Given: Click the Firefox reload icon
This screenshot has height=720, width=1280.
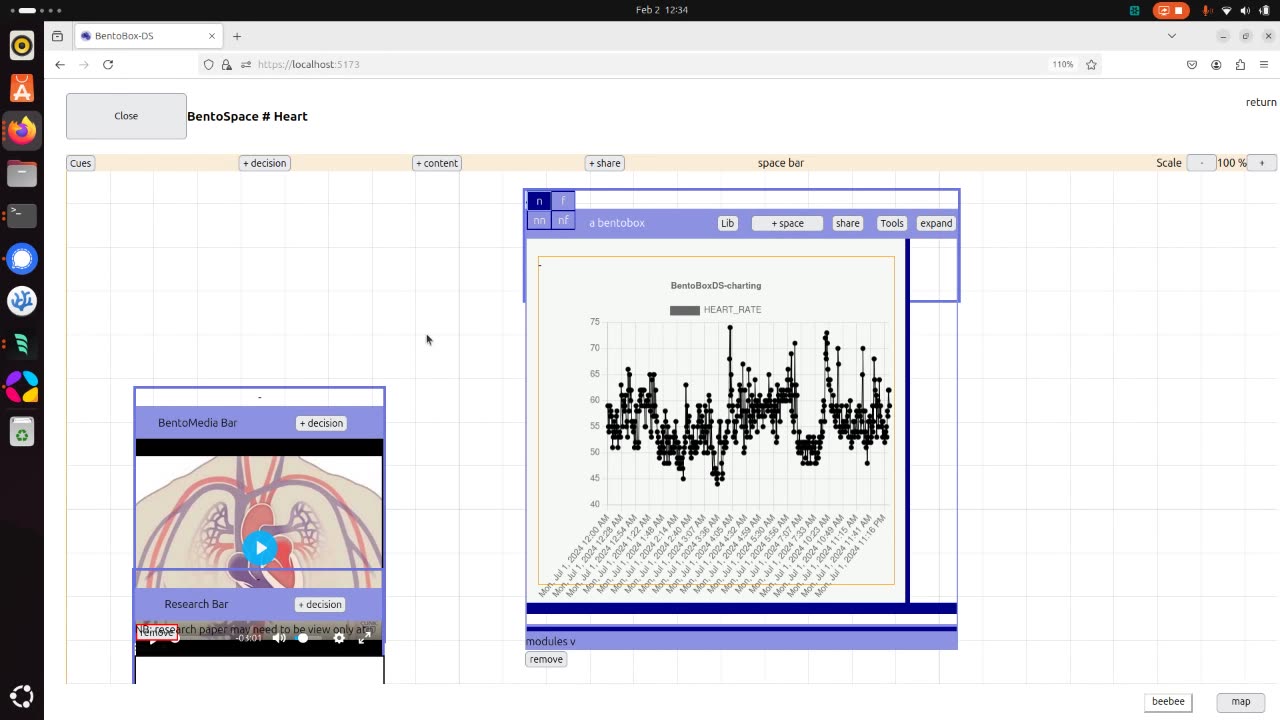Looking at the screenshot, I should click(x=108, y=64).
